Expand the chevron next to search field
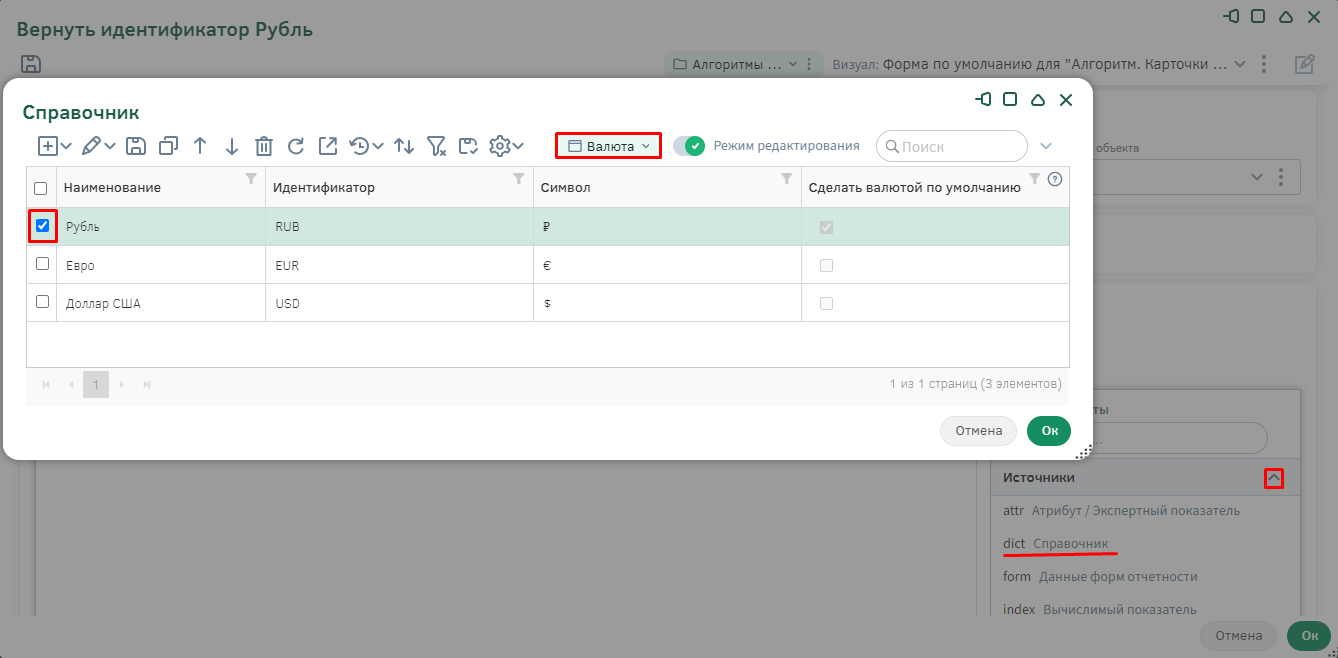Viewport: 1338px width, 658px height. 1046,146
